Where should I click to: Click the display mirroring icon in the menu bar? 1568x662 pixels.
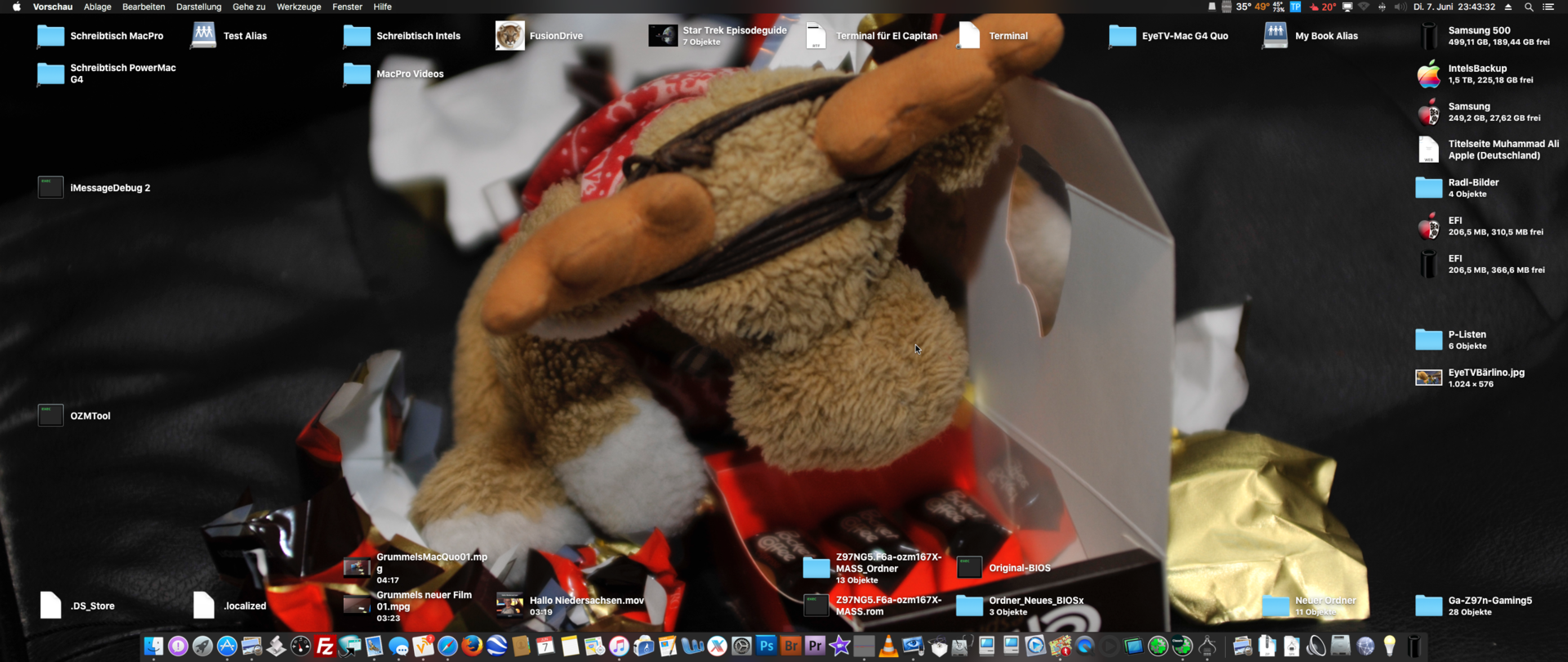coord(1347,7)
